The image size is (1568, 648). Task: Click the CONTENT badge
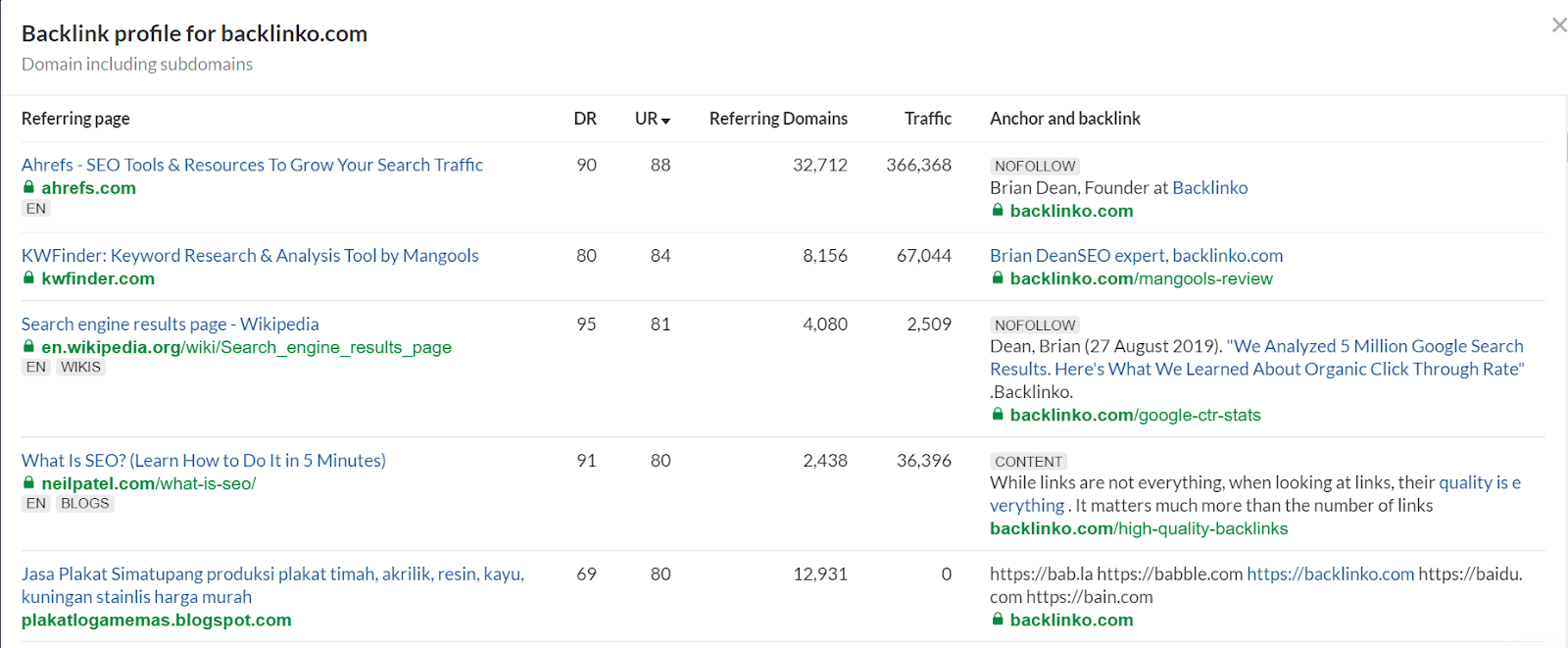(1028, 462)
